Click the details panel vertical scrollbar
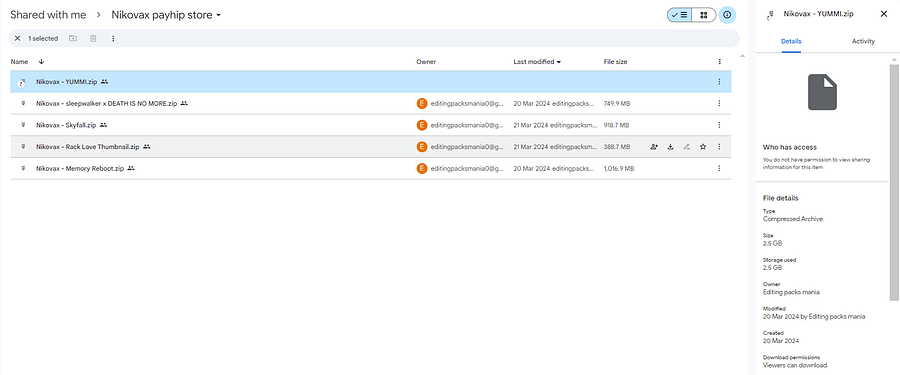The width and height of the screenshot is (900, 375). (x=895, y=182)
